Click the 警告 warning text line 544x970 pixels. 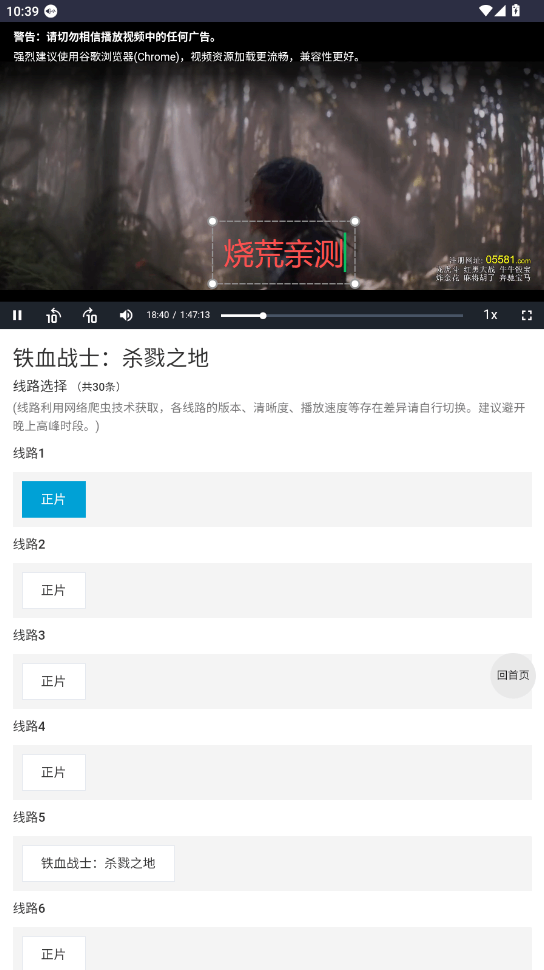(x=115, y=37)
